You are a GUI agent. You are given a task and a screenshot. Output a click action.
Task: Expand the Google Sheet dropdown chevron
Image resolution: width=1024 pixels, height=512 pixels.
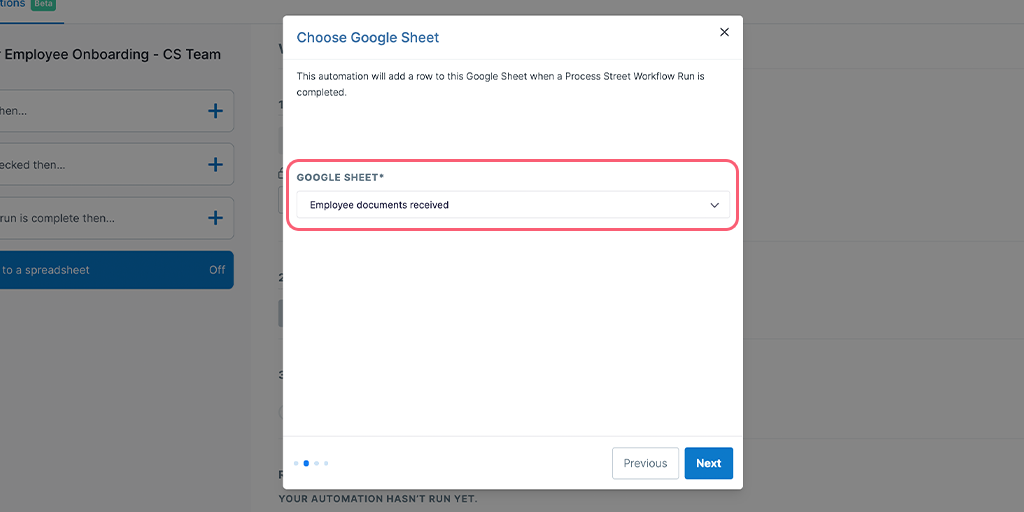click(x=714, y=205)
